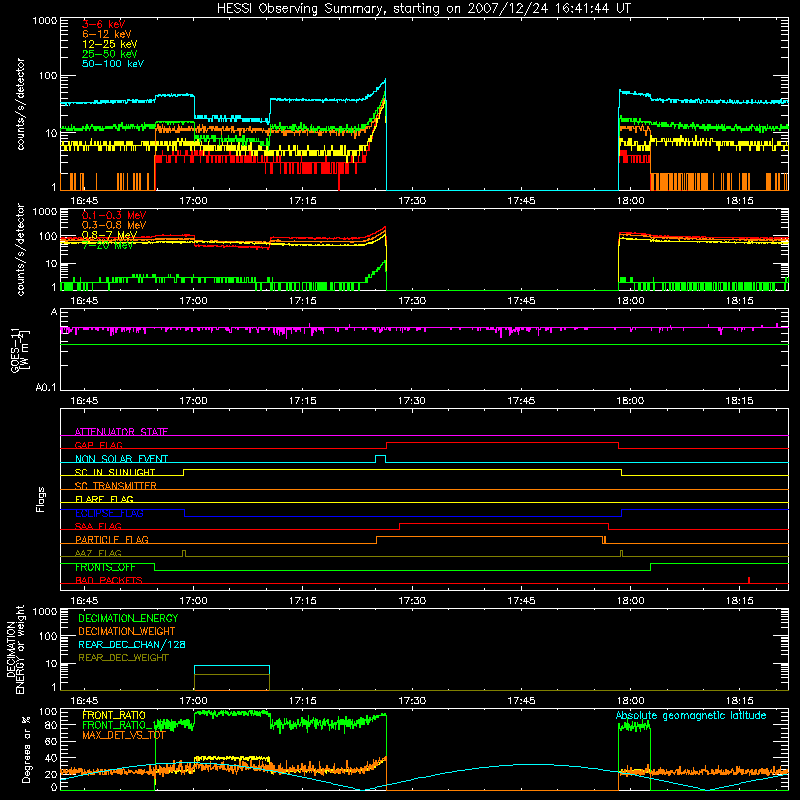This screenshot has height=800, width=800.
Task: Select the FLARE_FLAG label
Action: pyautogui.click(x=104, y=499)
